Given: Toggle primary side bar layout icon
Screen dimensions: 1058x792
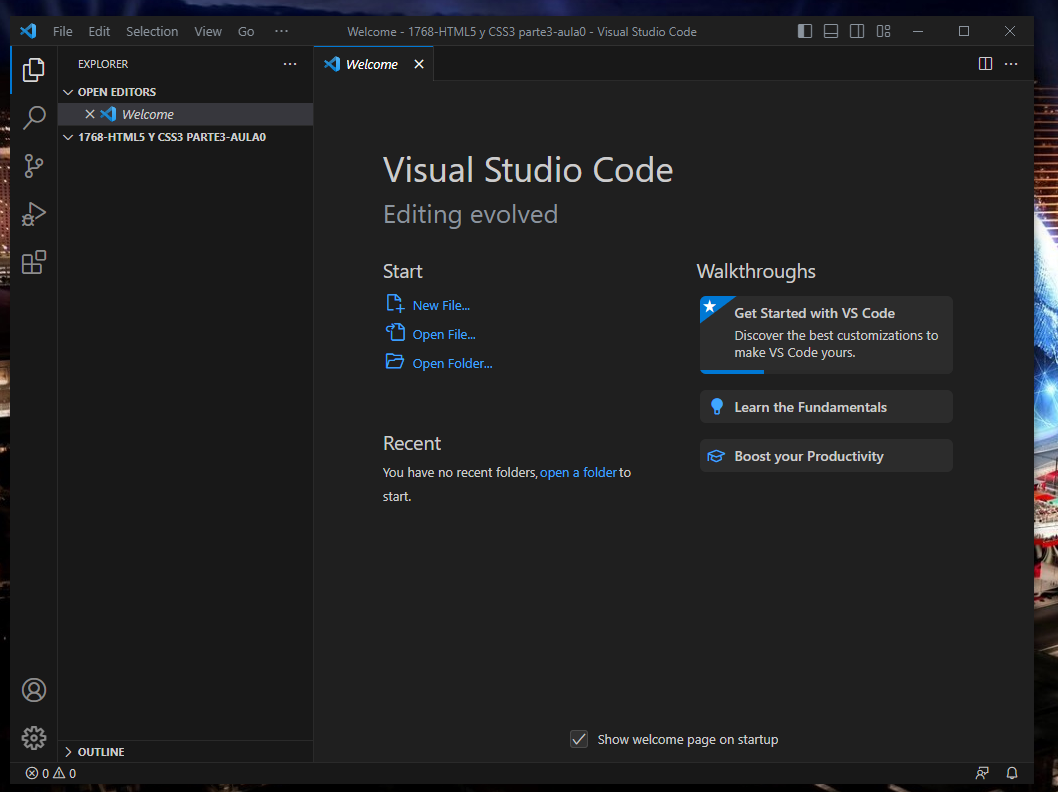Looking at the screenshot, I should [804, 31].
